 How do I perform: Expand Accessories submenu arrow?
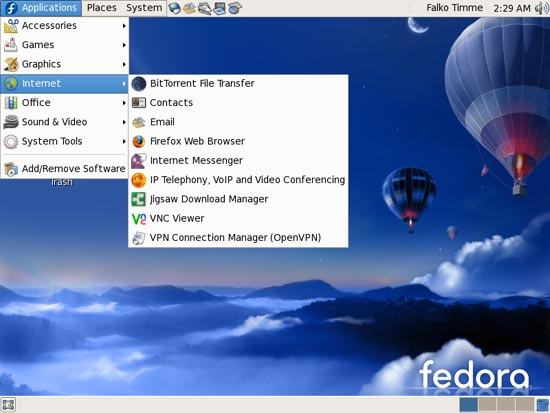(124, 26)
